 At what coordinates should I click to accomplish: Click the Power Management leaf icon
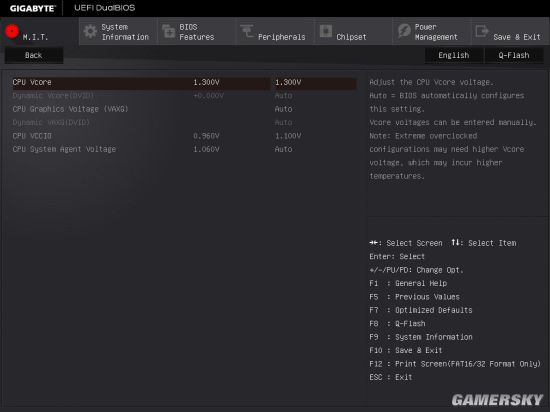[404, 31]
